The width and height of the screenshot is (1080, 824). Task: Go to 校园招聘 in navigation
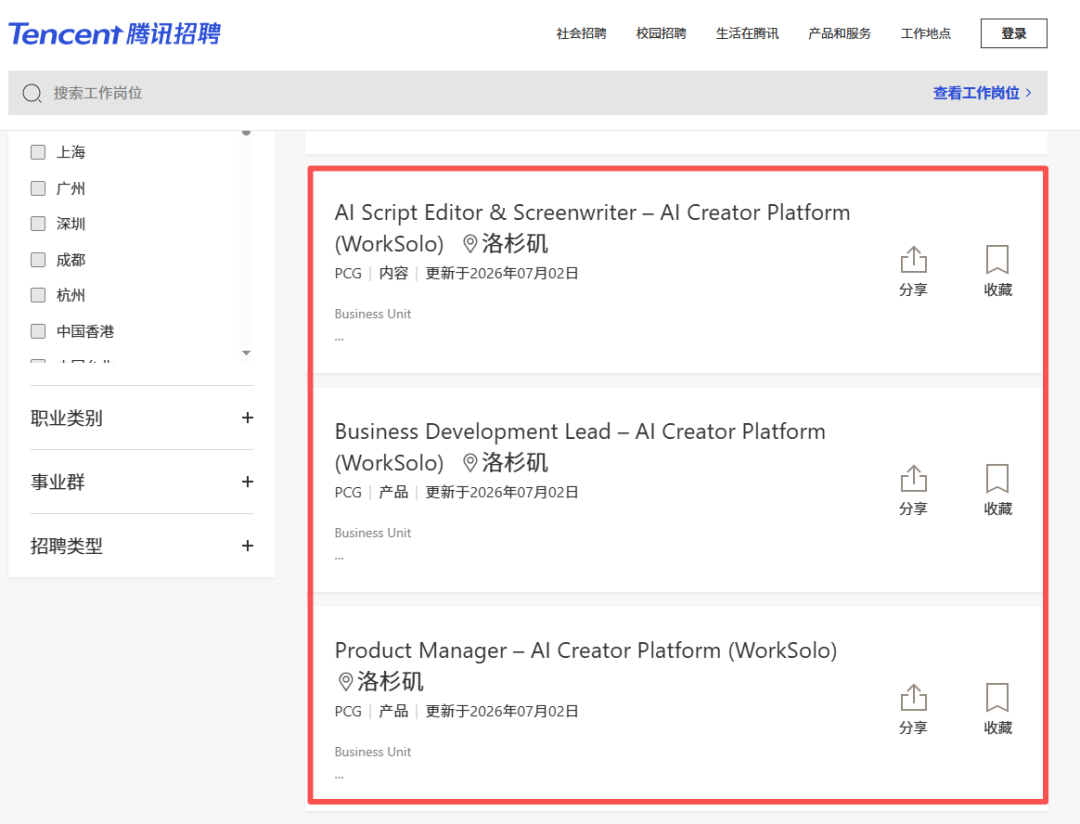661,33
